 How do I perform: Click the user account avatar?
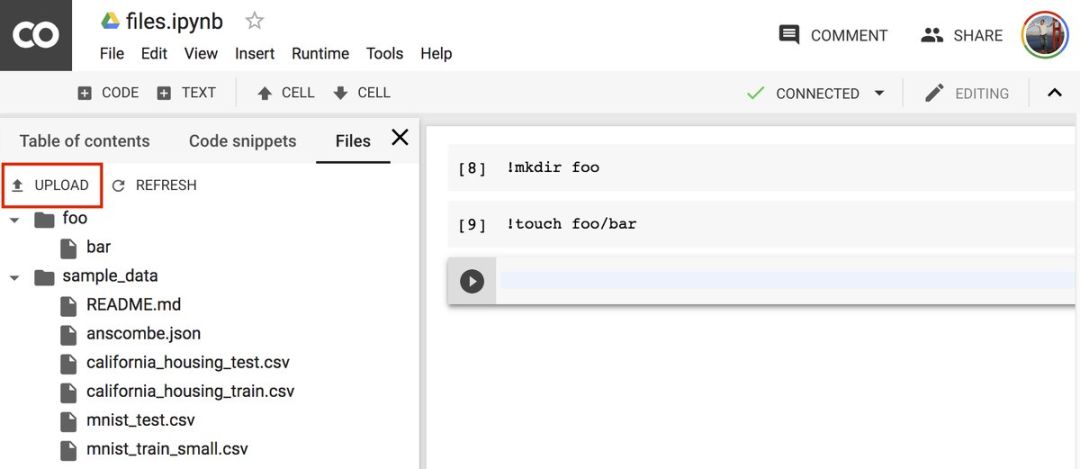(1045, 35)
